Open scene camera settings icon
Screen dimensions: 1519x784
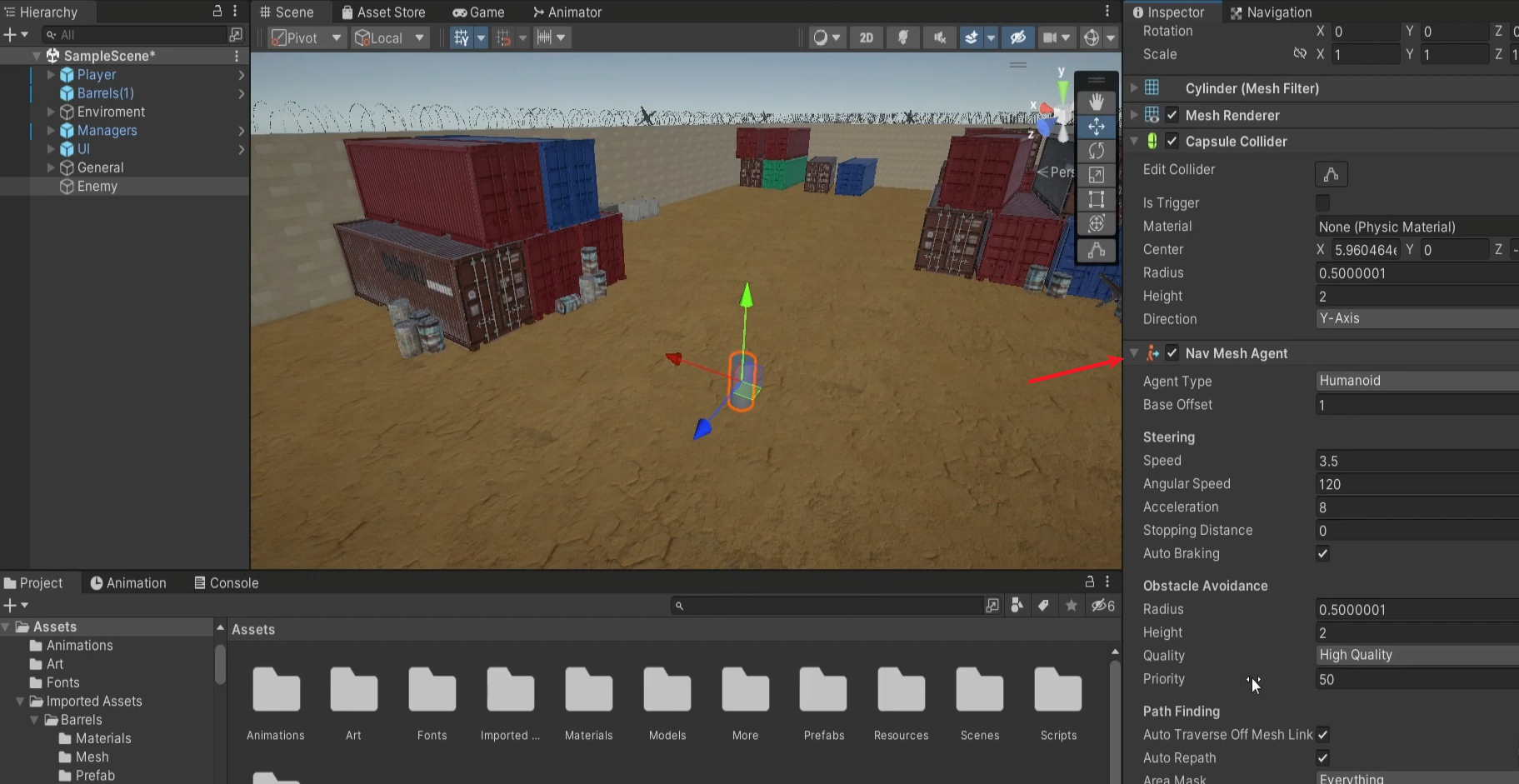(1050, 37)
